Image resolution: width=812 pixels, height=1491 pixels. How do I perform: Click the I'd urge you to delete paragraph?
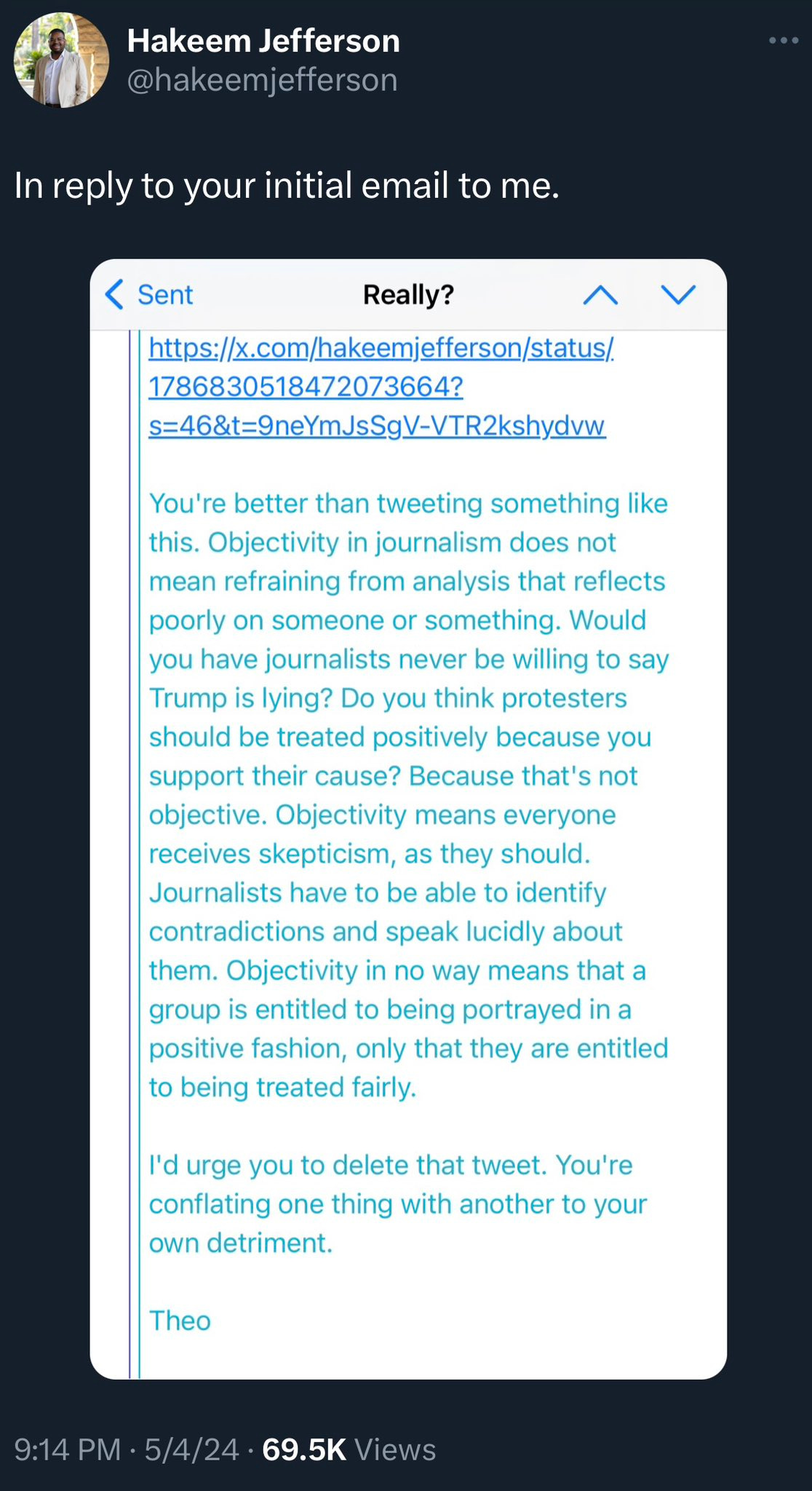click(x=397, y=1203)
